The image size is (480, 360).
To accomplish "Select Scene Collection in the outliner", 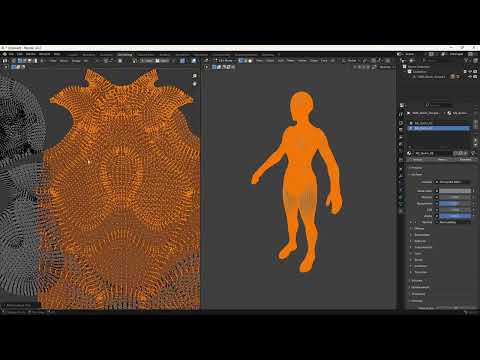I will tap(419, 67).
